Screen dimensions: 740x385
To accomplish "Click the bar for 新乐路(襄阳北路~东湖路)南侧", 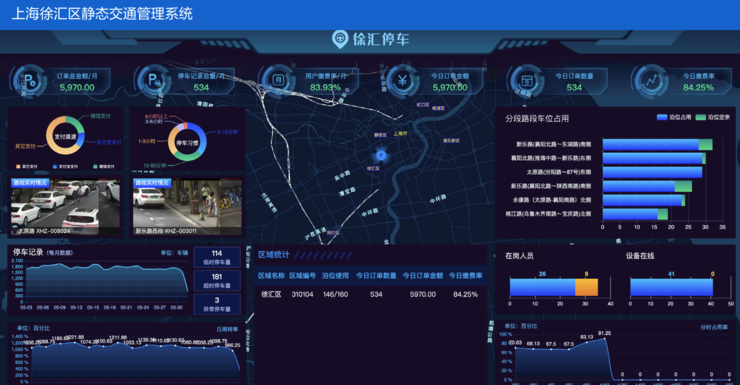I will 657,144.
